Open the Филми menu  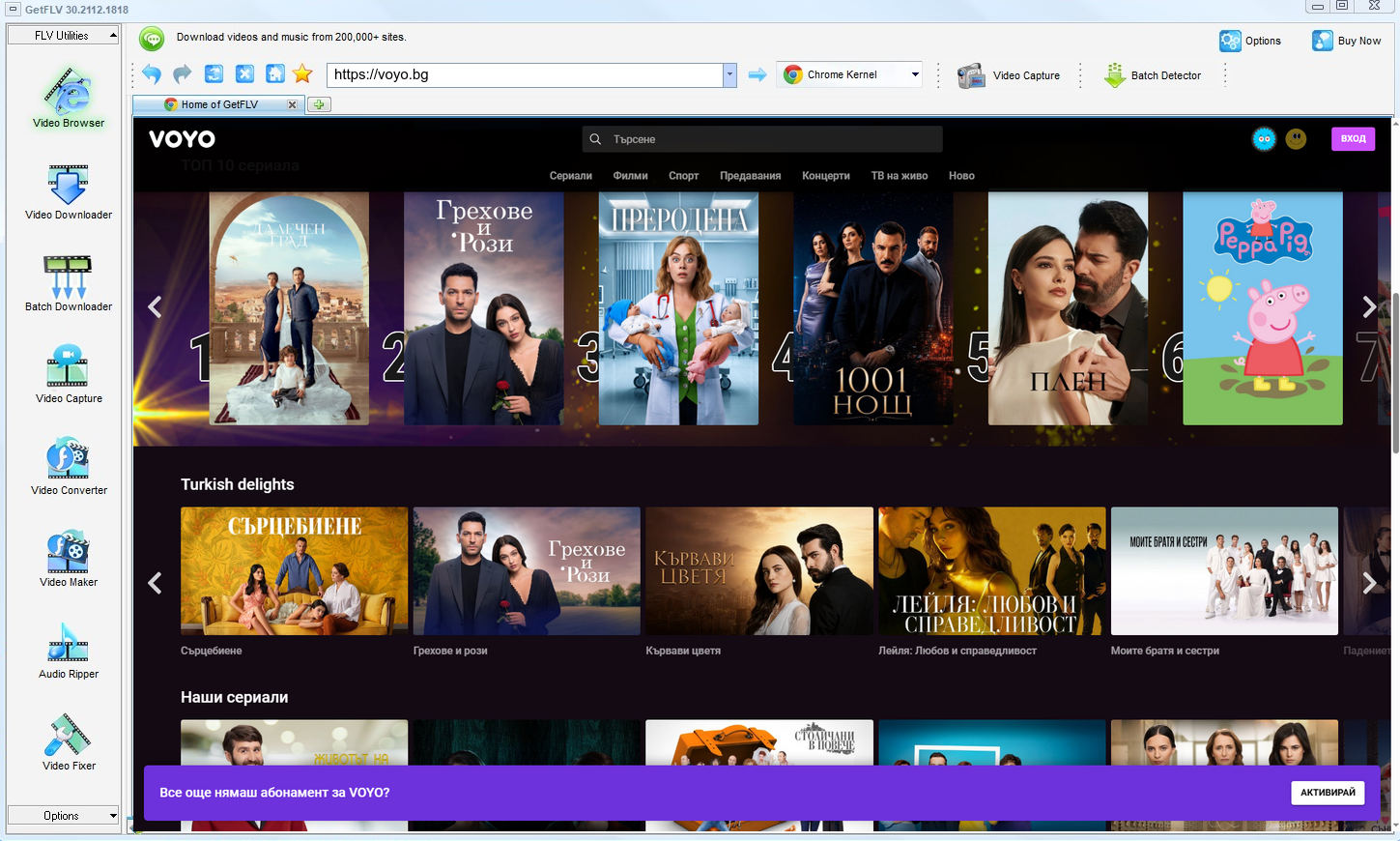[630, 176]
